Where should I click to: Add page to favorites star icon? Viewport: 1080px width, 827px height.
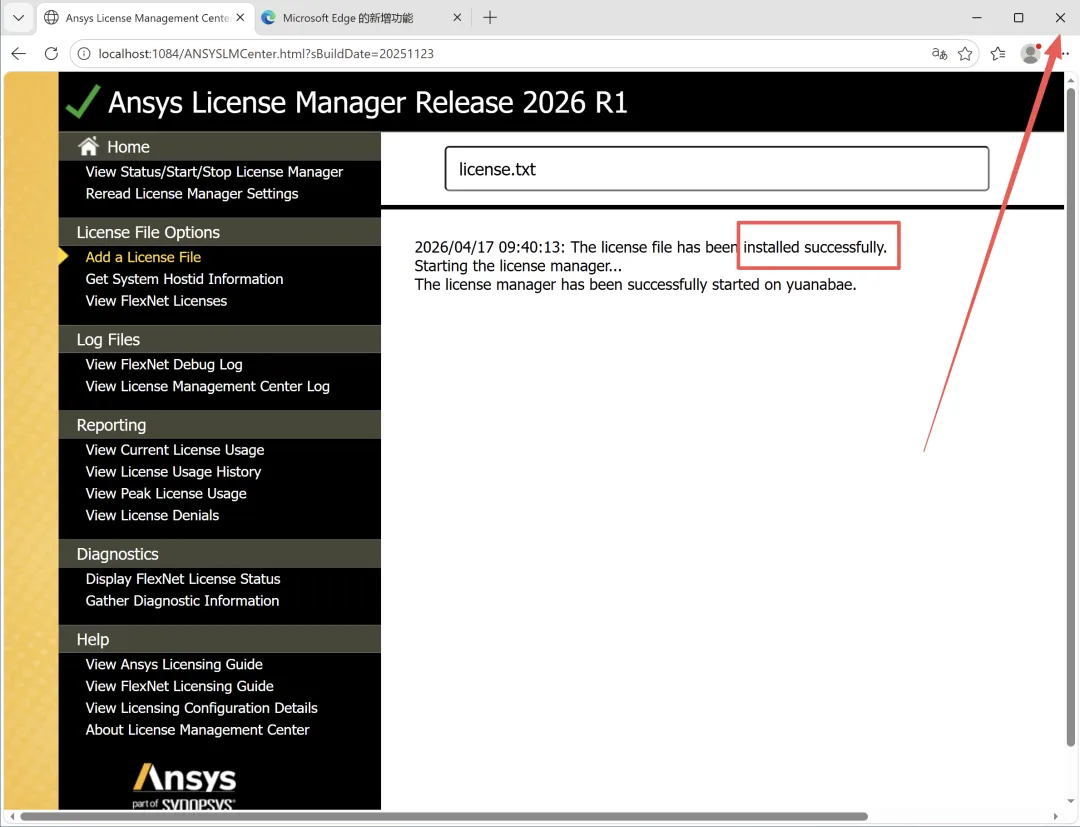pos(965,54)
